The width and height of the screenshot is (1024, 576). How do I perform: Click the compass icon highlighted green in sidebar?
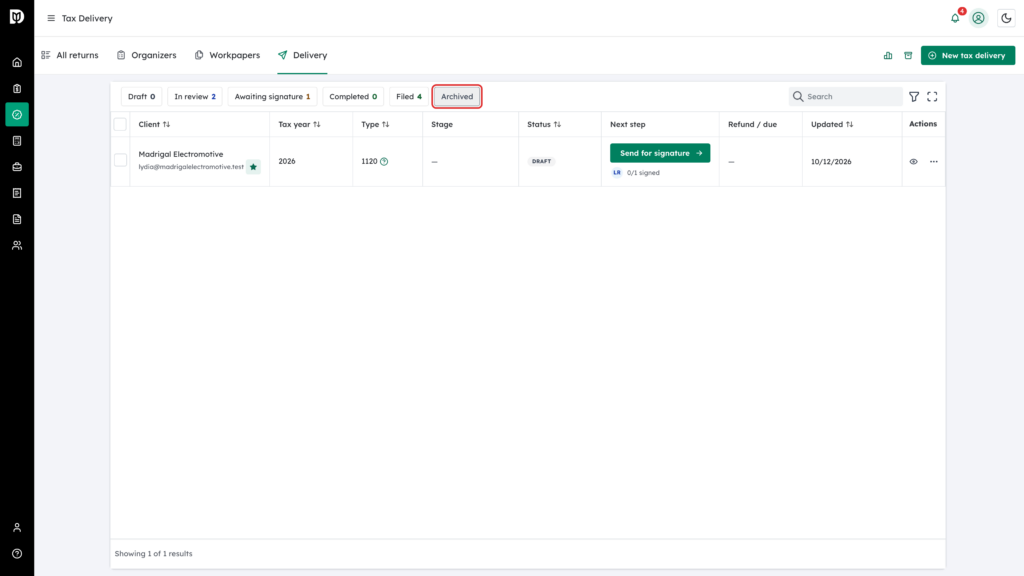click(x=17, y=115)
